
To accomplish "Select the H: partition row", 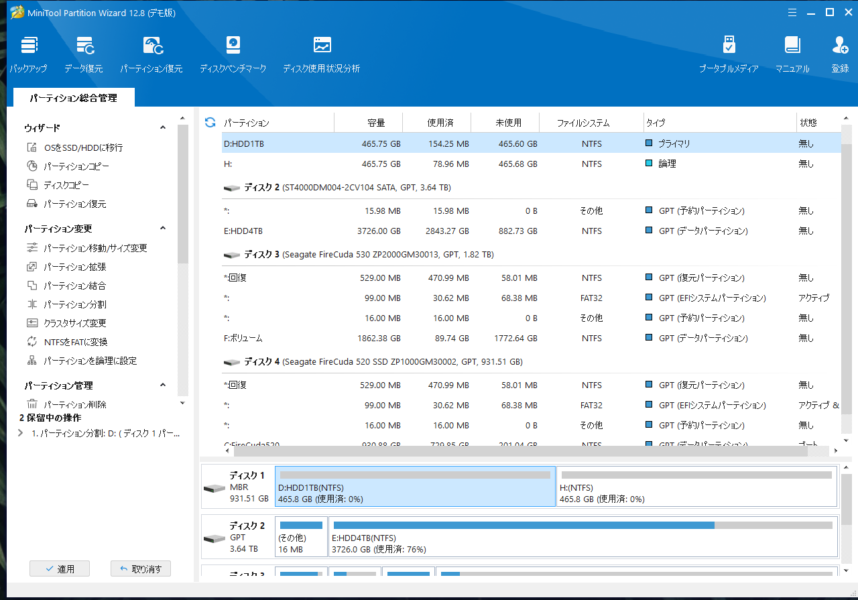I will click(x=531, y=164).
